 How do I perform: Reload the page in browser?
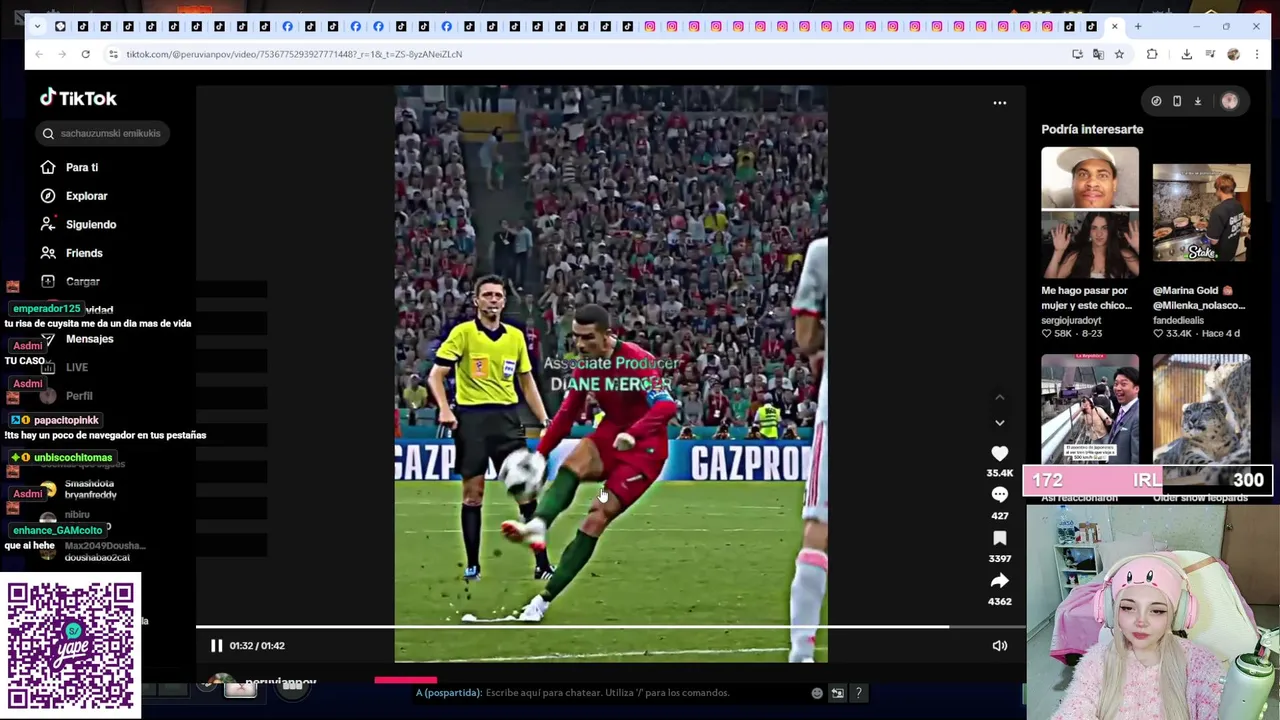[x=86, y=54]
